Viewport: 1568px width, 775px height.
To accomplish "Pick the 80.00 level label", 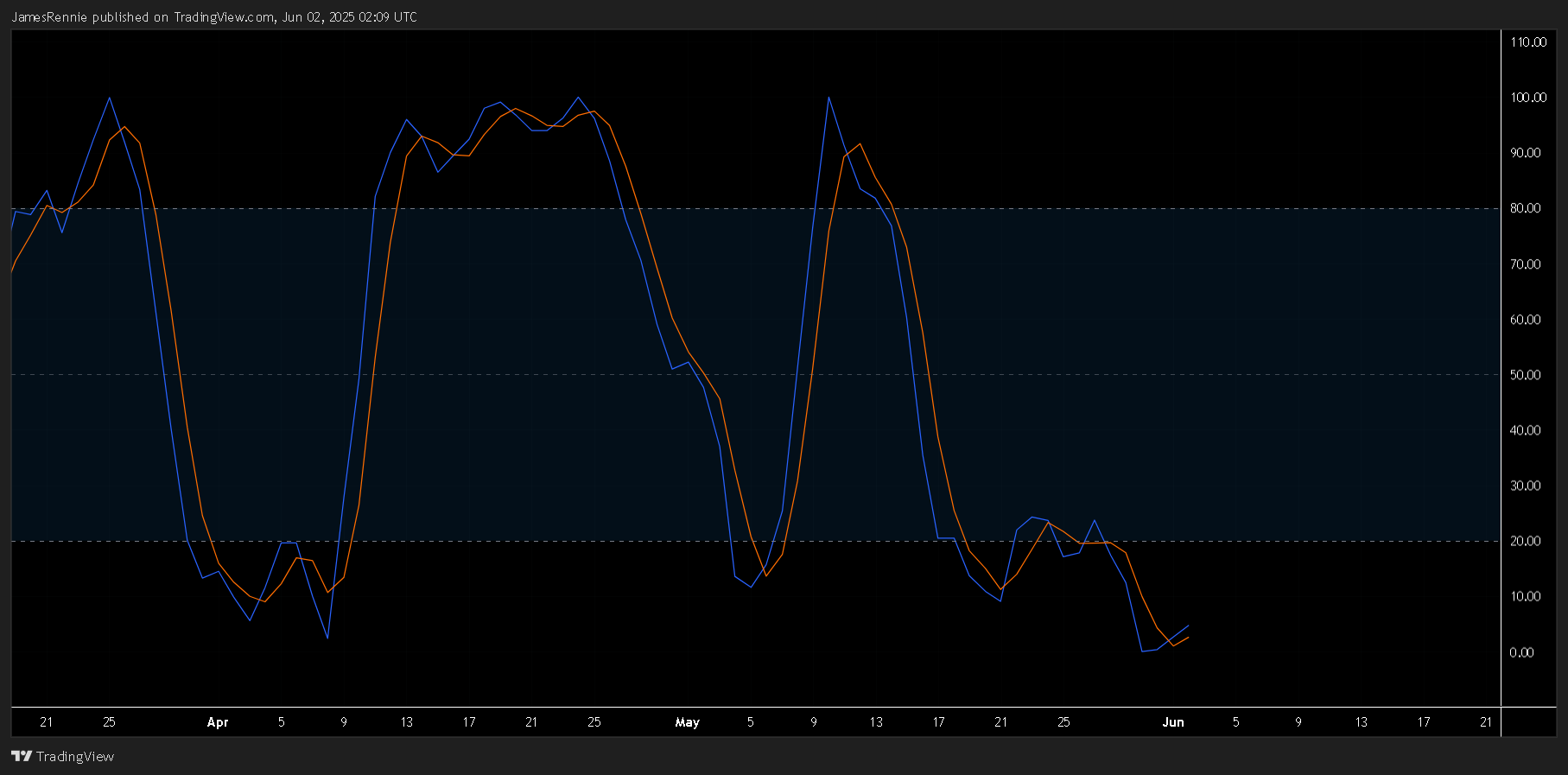I will click(x=1526, y=208).
